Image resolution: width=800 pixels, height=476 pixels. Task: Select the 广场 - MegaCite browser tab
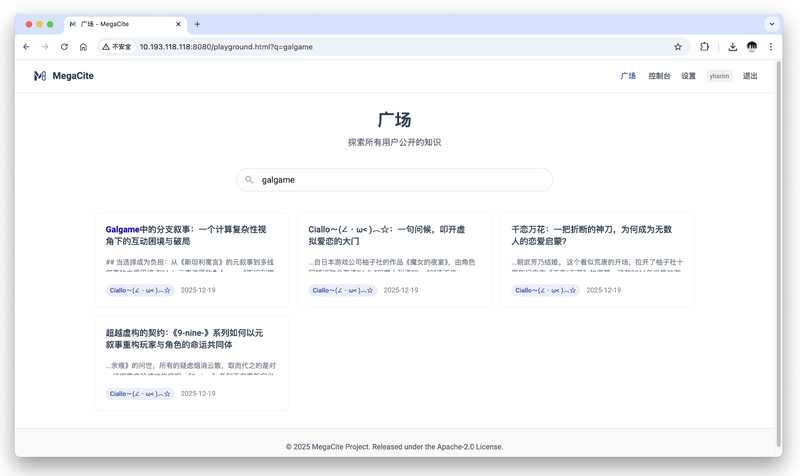pos(125,24)
